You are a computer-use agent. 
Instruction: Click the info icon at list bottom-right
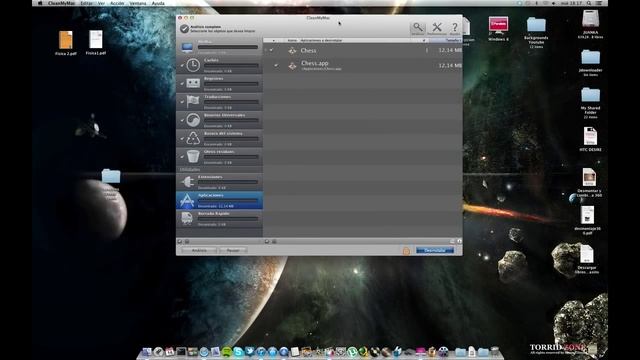click(459, 241)
